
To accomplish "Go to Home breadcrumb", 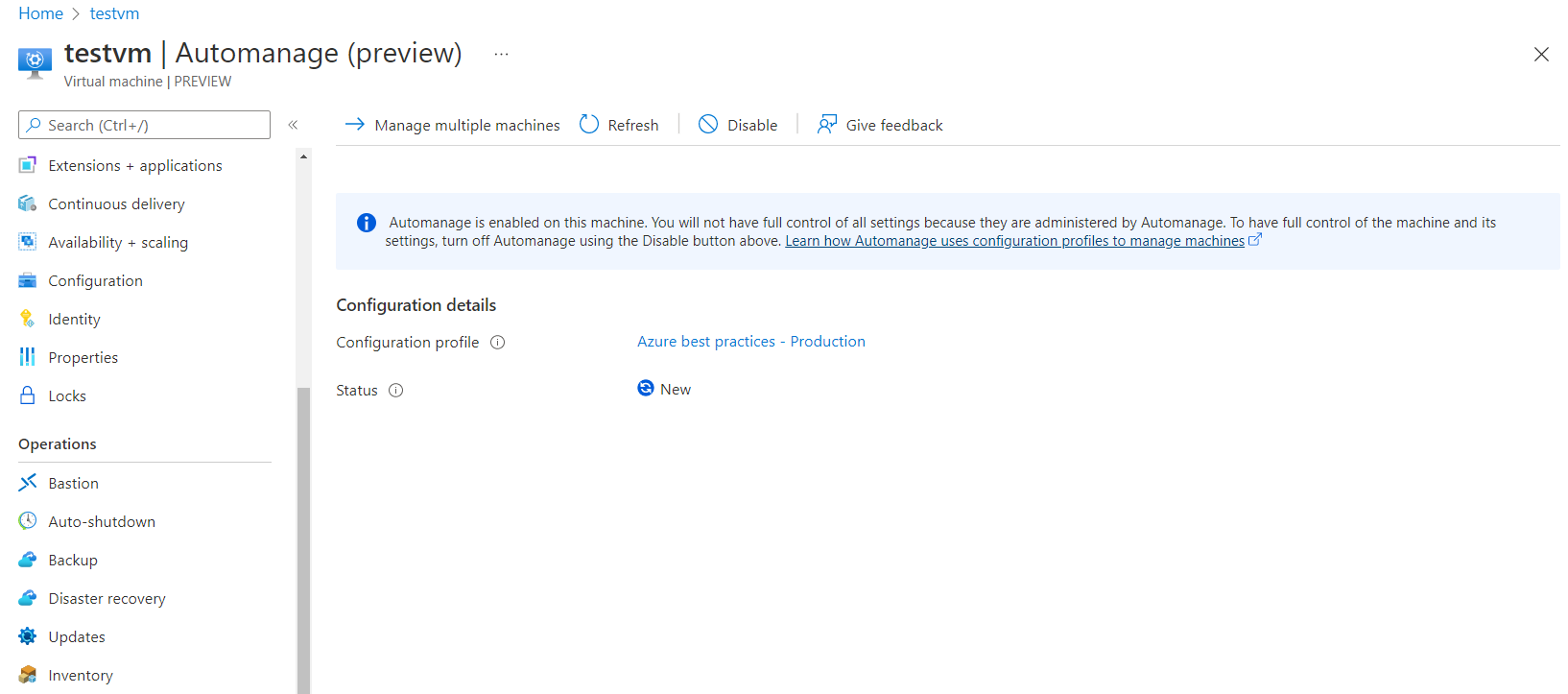I will [x=40, y=13].
